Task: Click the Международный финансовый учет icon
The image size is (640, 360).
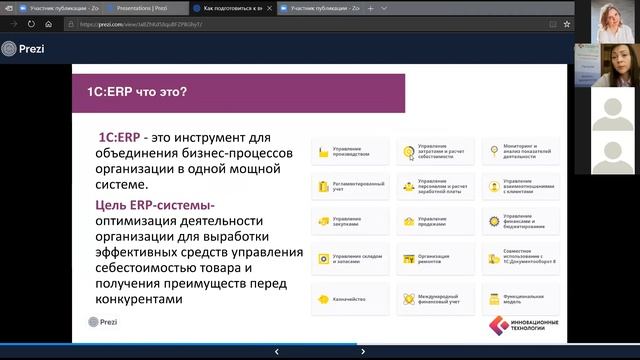Action: click(409, 299)
